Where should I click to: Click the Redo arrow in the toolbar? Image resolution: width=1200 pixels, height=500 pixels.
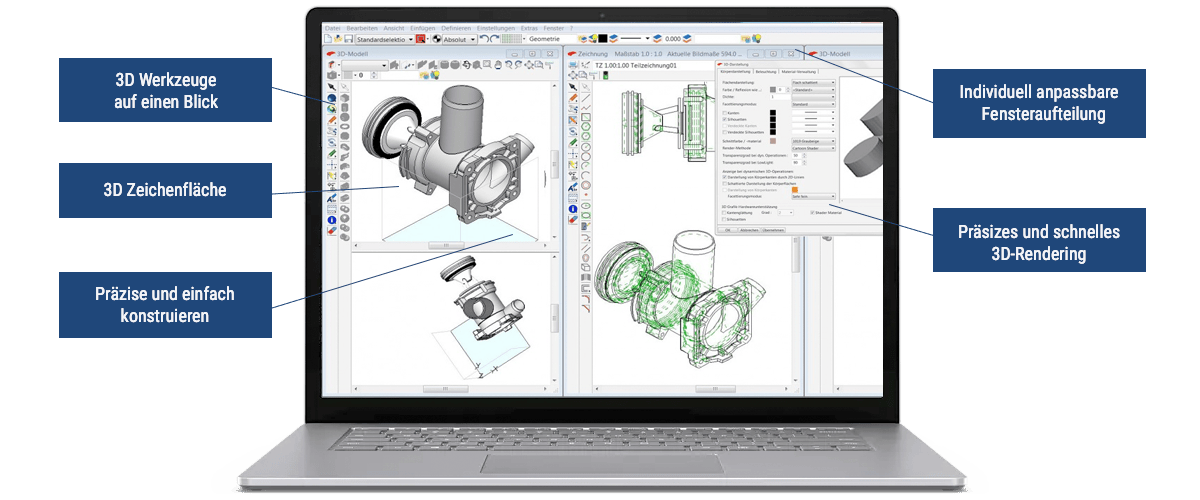click(495, 39)
